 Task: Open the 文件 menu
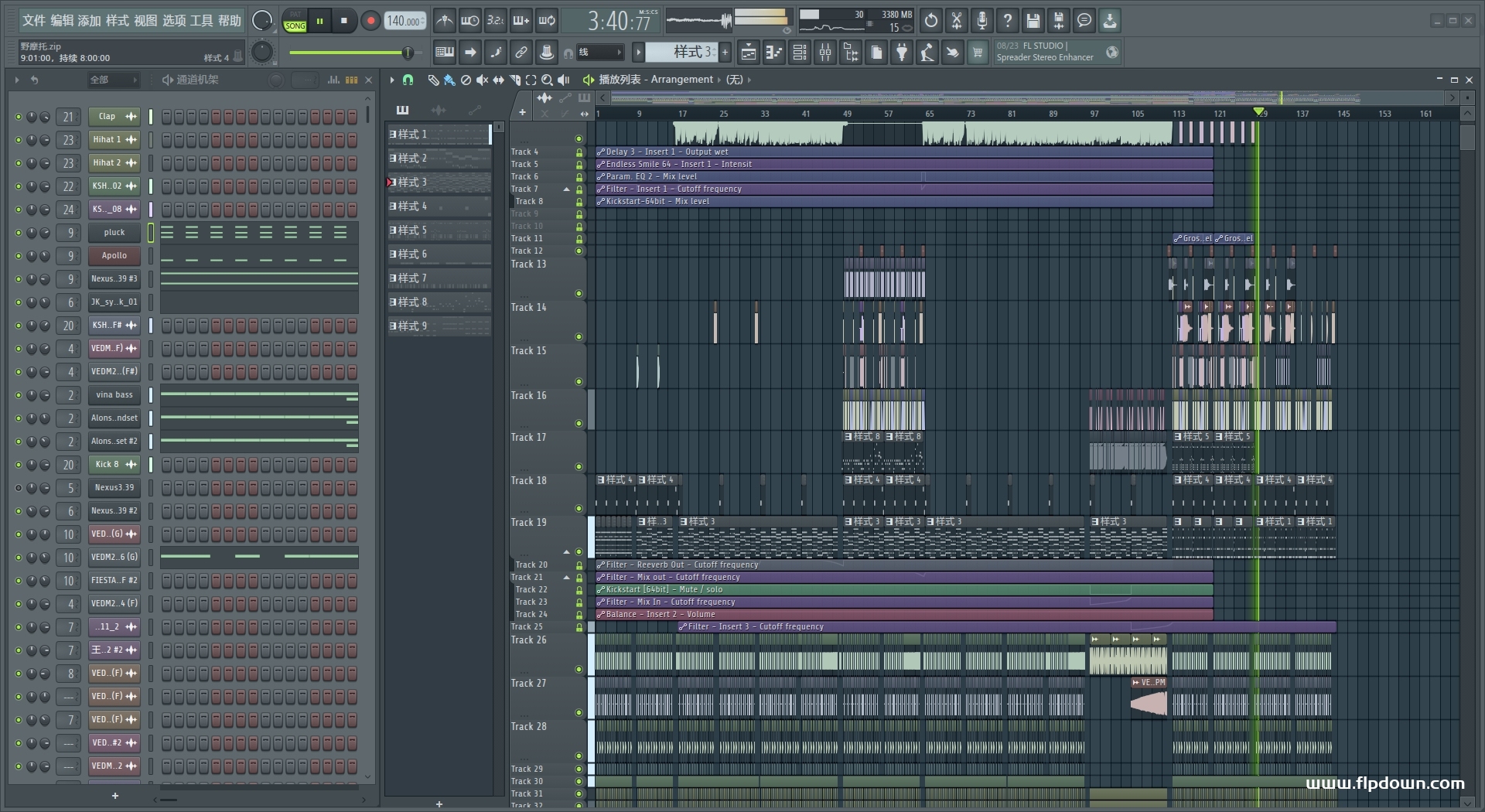pos(34,21)
